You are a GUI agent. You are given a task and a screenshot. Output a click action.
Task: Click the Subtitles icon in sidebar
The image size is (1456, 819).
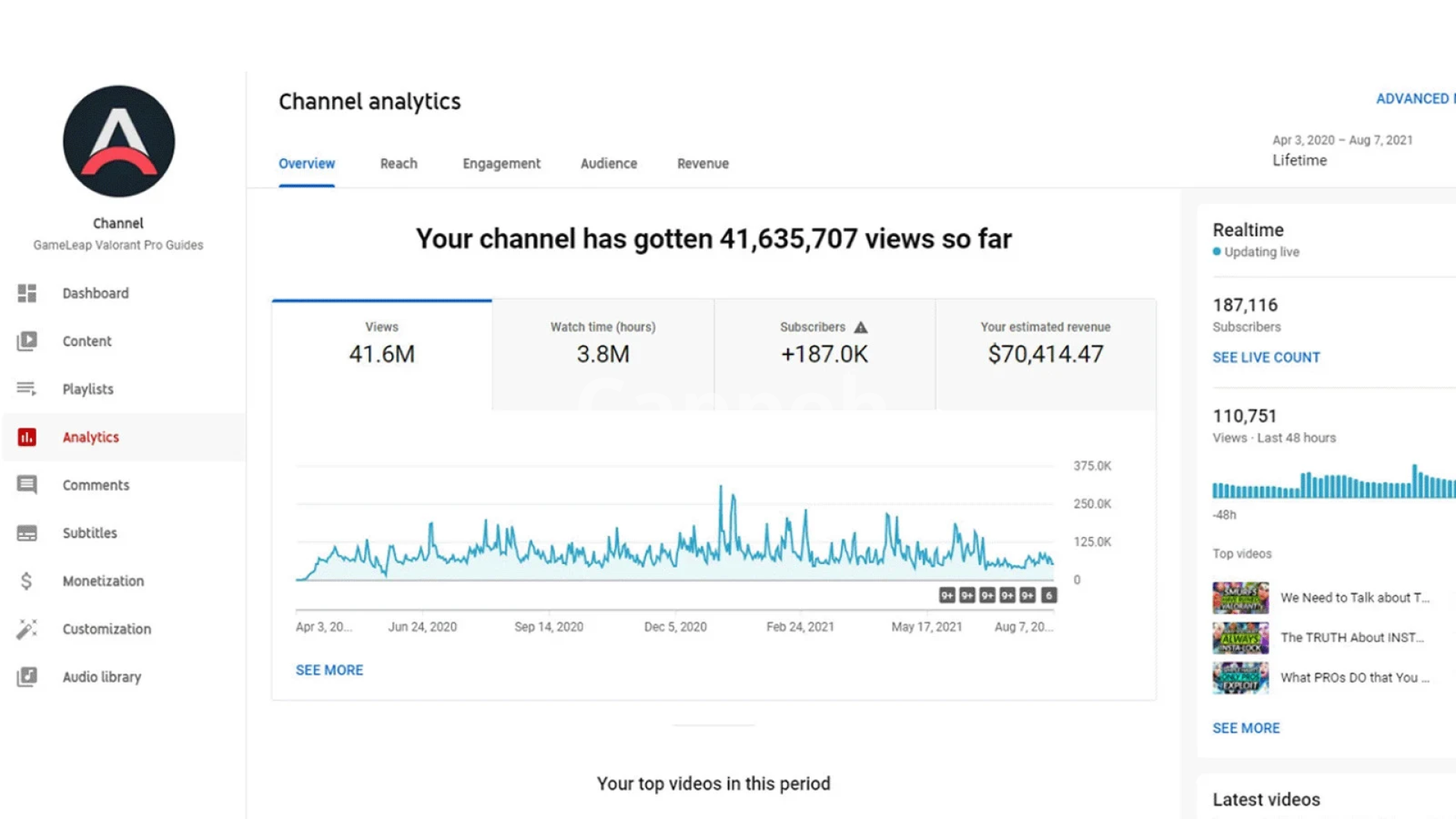[x=27, y=533]
